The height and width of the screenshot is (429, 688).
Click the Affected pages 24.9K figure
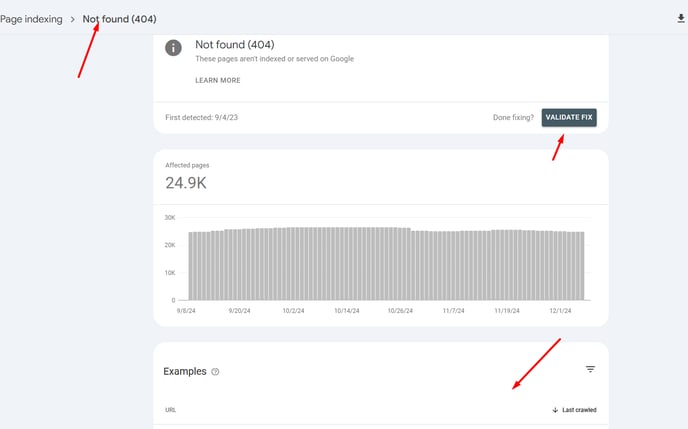[x=186, y=183]
